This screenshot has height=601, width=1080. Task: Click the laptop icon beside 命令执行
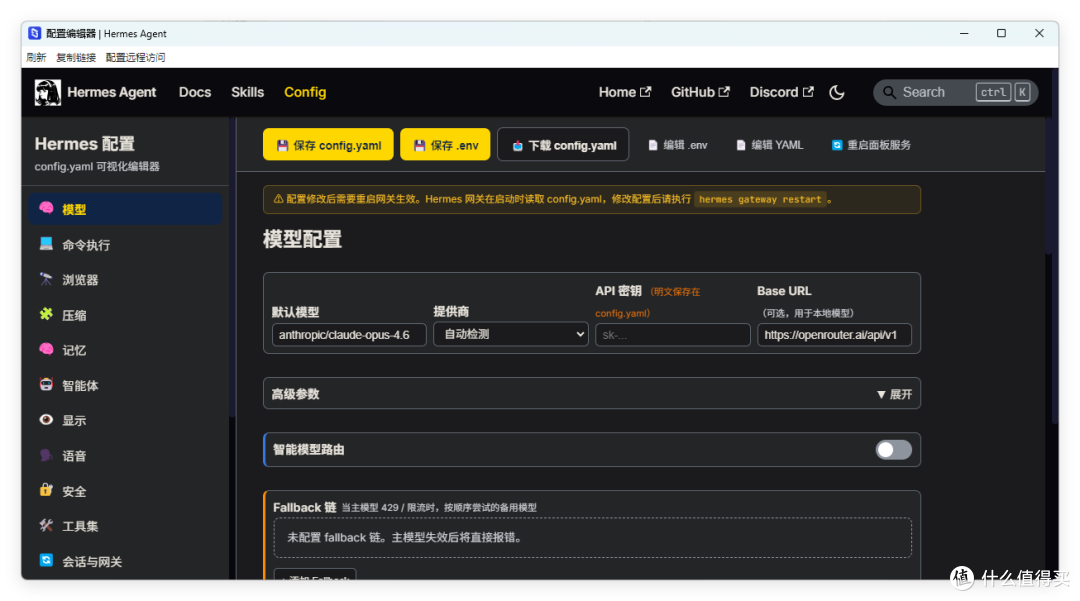pos(46,244)
